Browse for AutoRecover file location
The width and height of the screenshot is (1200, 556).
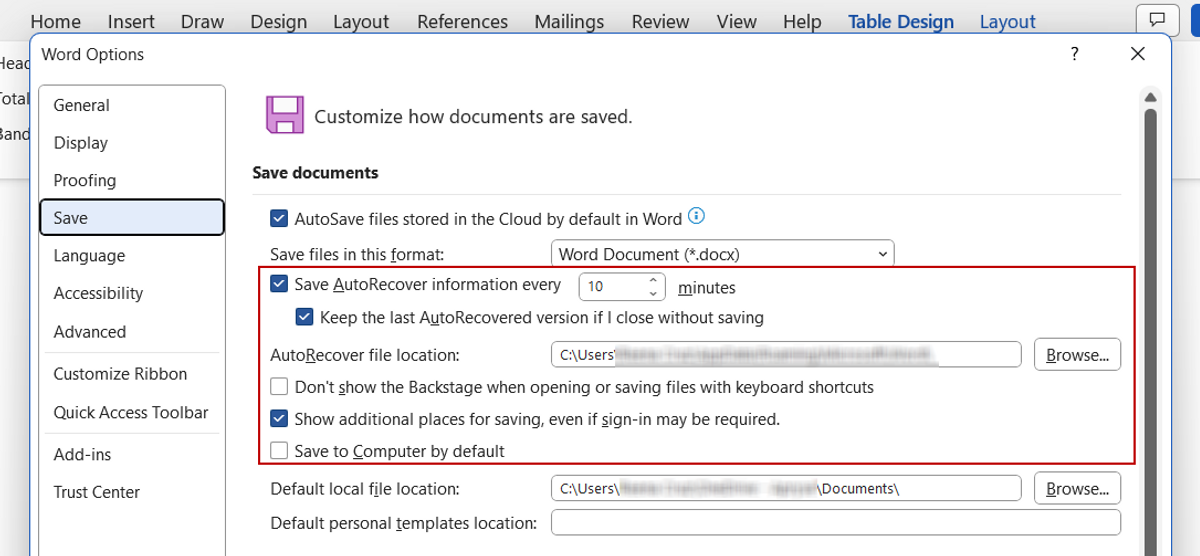(1077, 354)
